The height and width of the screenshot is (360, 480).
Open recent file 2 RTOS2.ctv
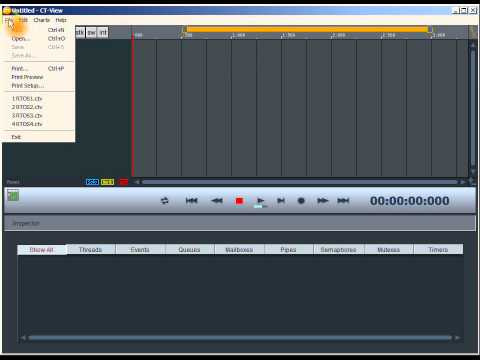[x=38, y=107]
